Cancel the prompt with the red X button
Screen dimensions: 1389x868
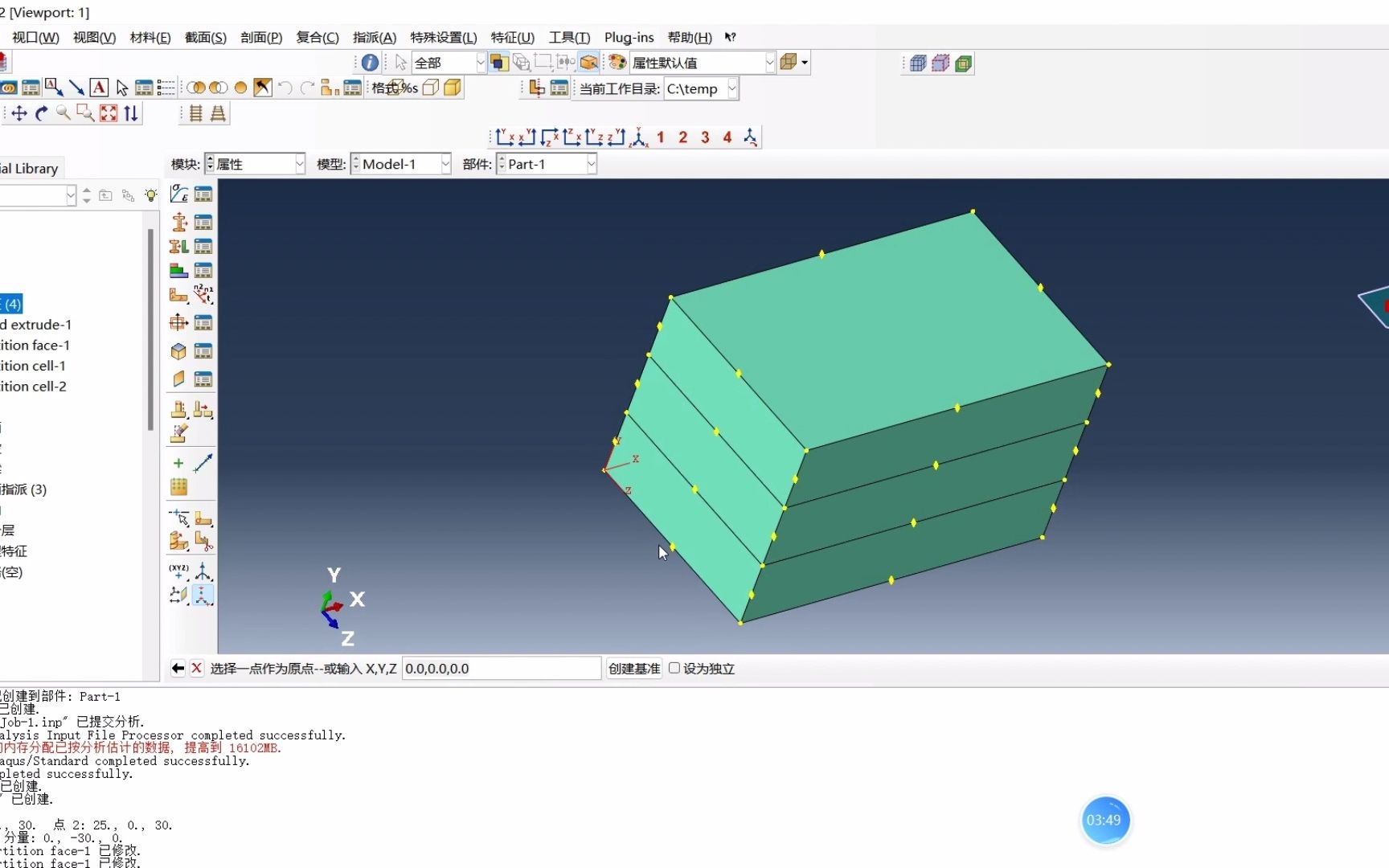pyautogui.click(x=197, y=668)
